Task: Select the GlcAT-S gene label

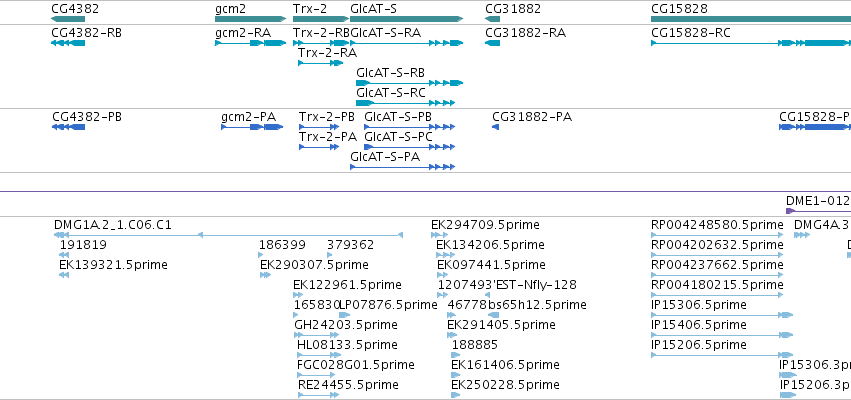Action: click(373, 9)
